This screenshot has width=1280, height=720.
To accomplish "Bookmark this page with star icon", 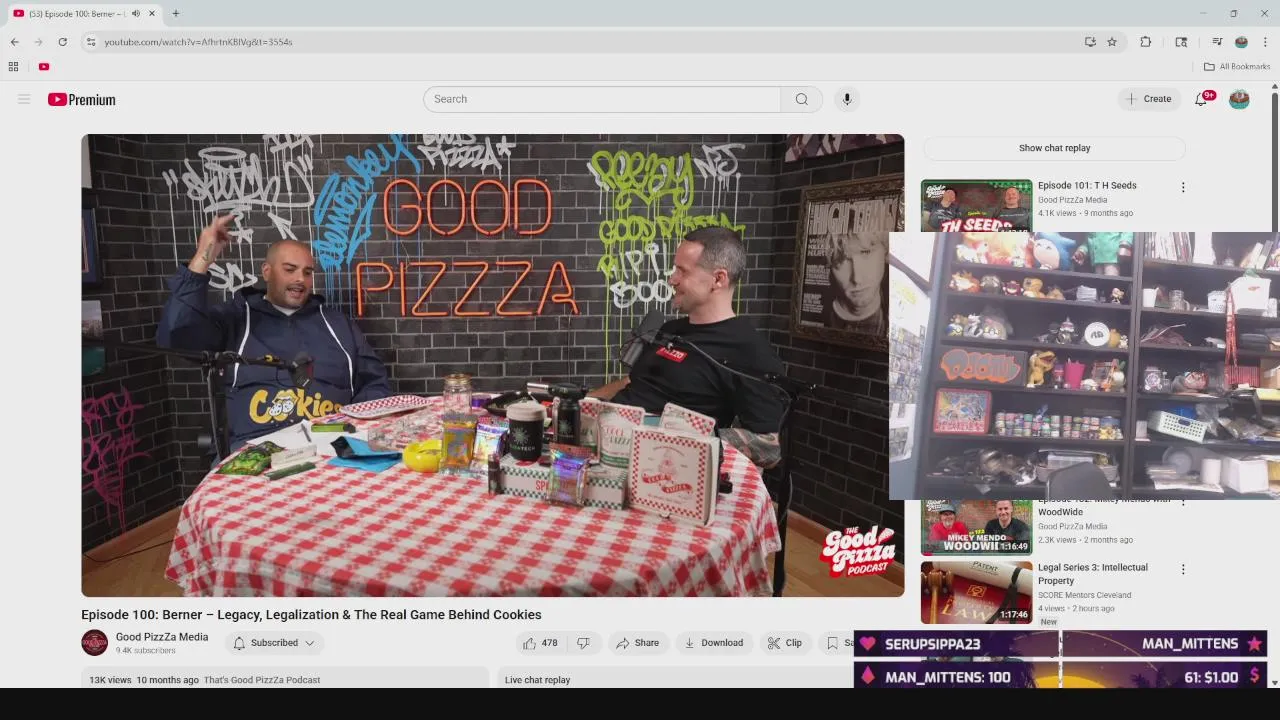I will click(x=1112, y=42).
